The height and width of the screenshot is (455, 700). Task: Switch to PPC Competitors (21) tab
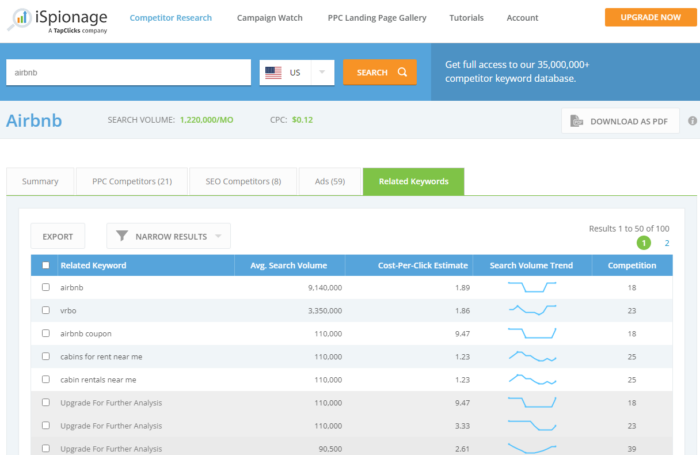pyautogui.click(x=132, y=181)
